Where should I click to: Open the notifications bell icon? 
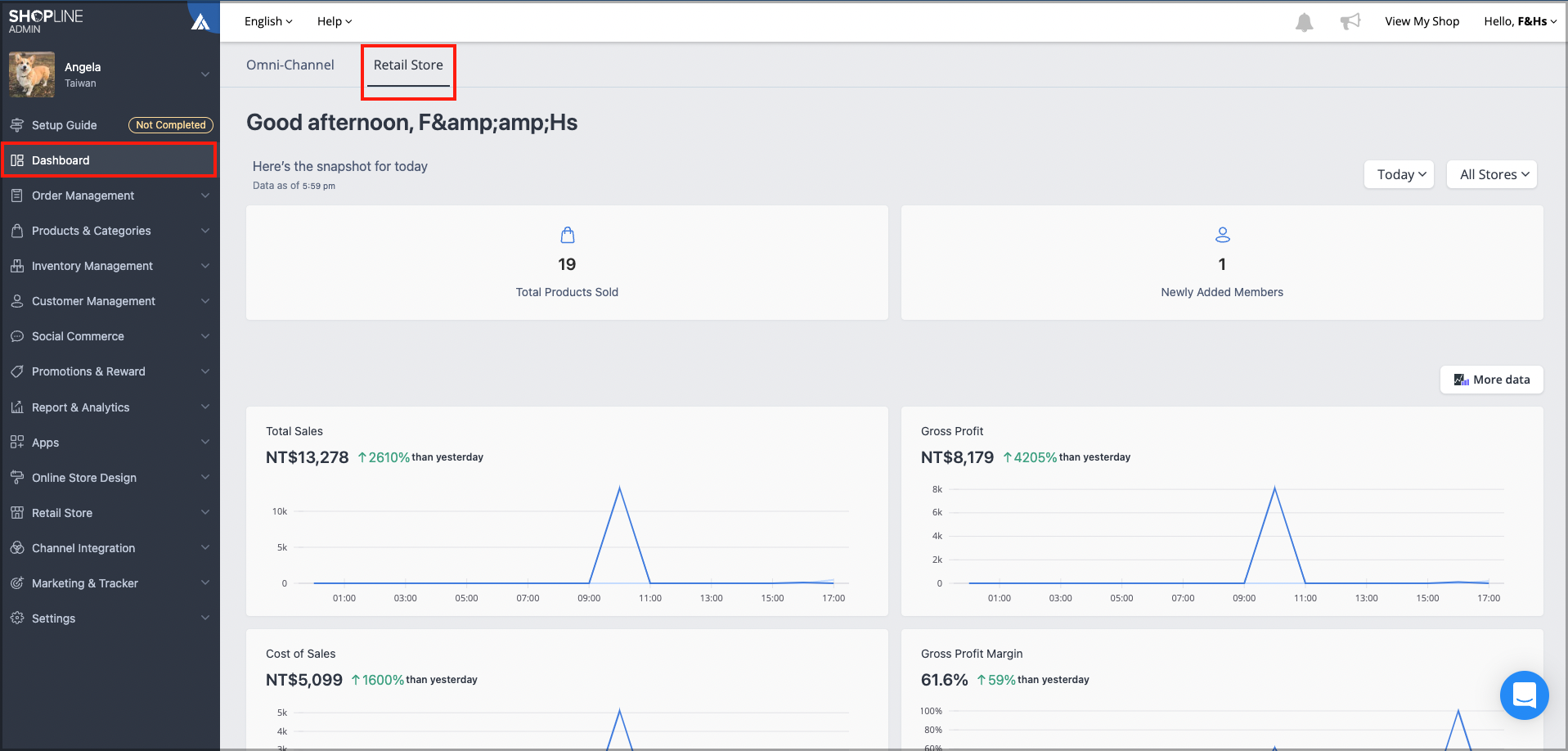point(1304,22)
